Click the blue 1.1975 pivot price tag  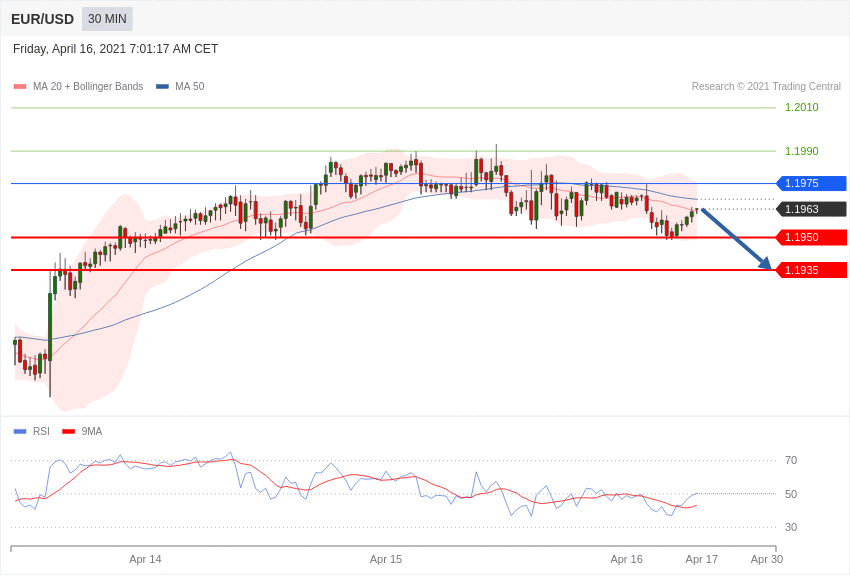coord(811,183)
